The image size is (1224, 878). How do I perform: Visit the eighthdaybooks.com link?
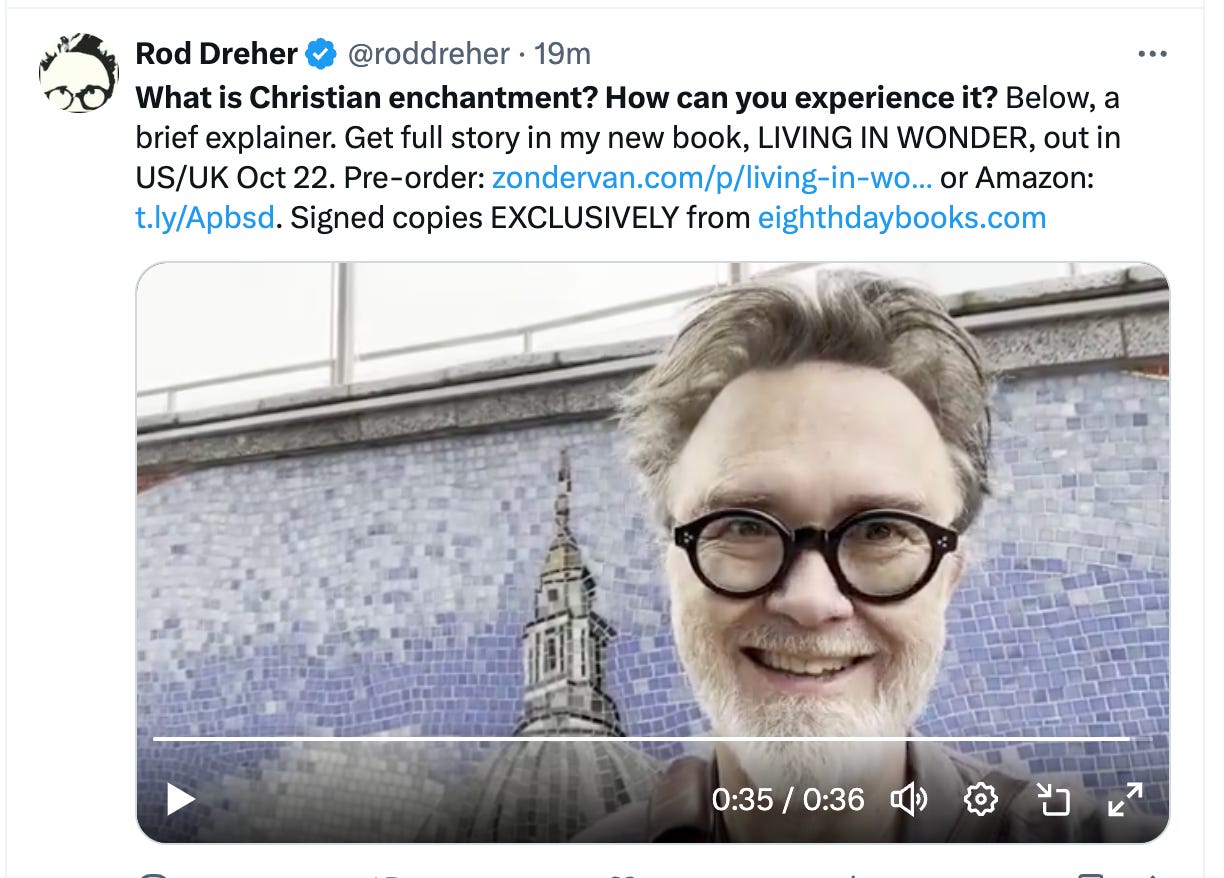[x=902, y=217]
